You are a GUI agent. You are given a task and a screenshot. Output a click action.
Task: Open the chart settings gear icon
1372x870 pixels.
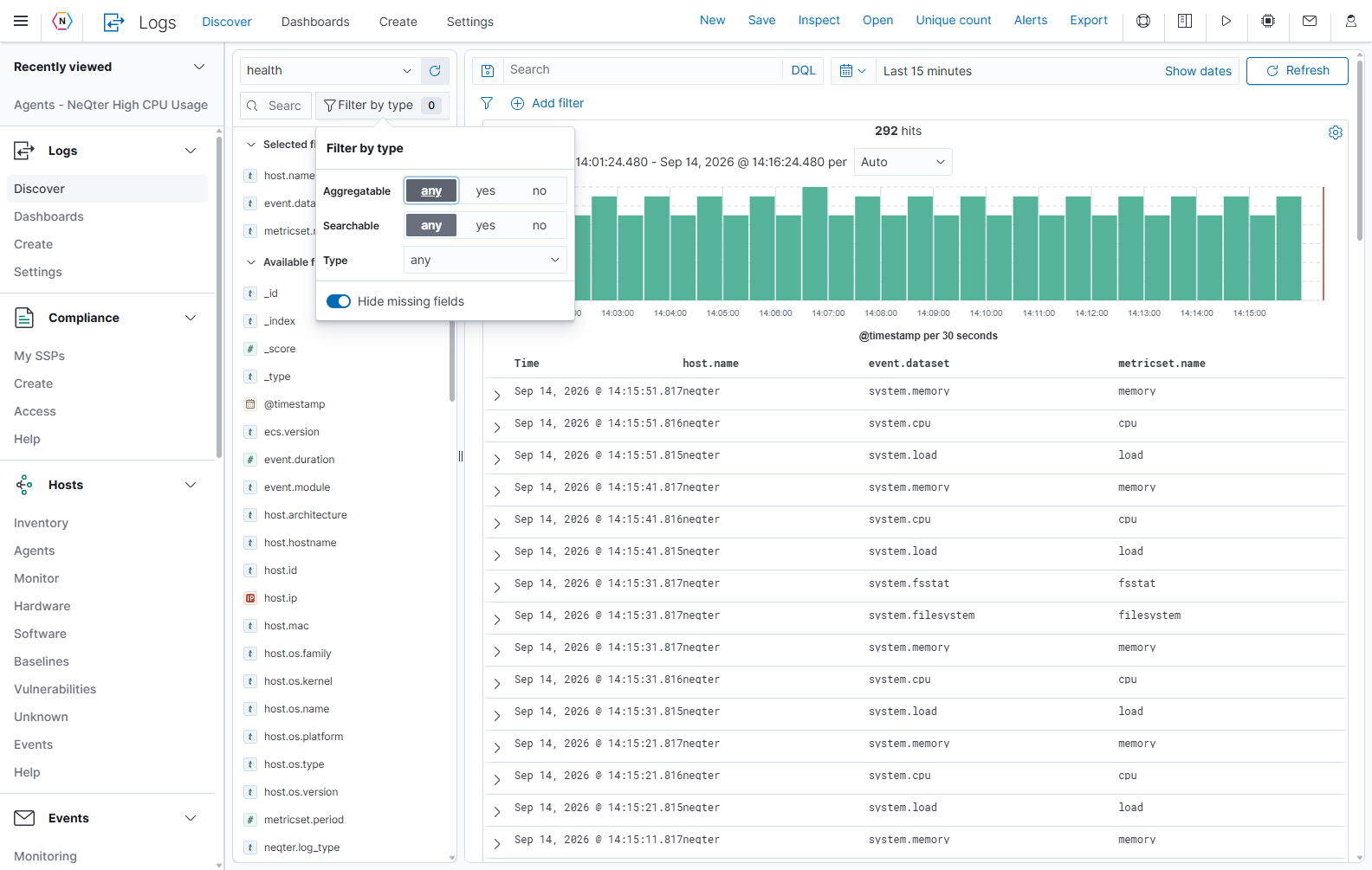point(1336,132)
